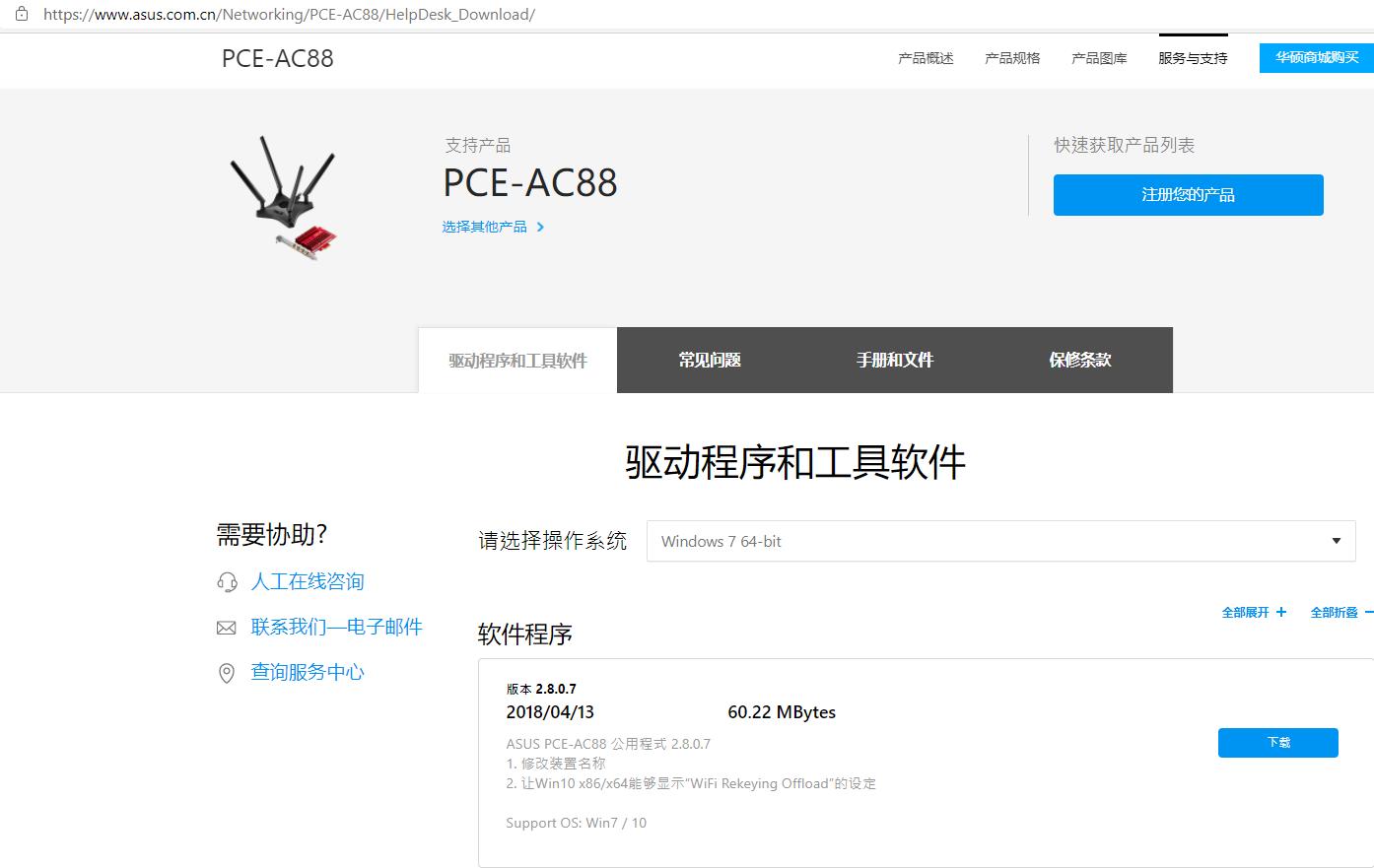1374x868 pixels.
Task: Open the 查询服务中心 link
Action: pyautogui.click(x=308, y=673)
